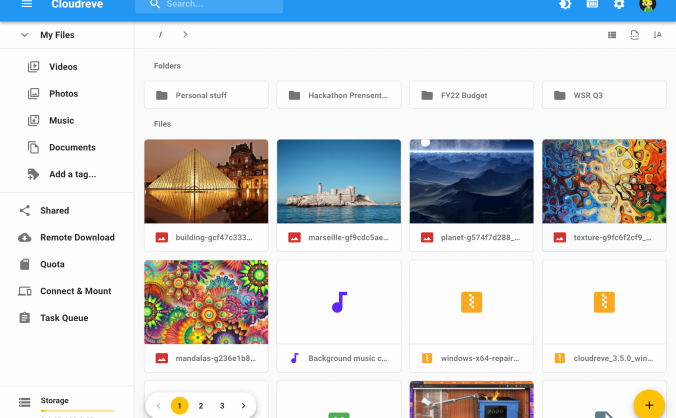Collapse the My Files section
Viewport: 676px width, 418px height.
[x=25, y=35]
